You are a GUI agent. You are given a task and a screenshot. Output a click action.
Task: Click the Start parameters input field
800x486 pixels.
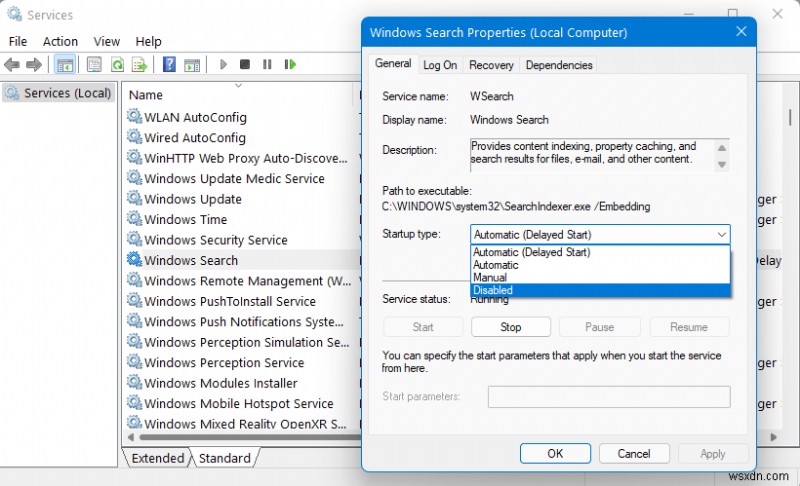609,397
